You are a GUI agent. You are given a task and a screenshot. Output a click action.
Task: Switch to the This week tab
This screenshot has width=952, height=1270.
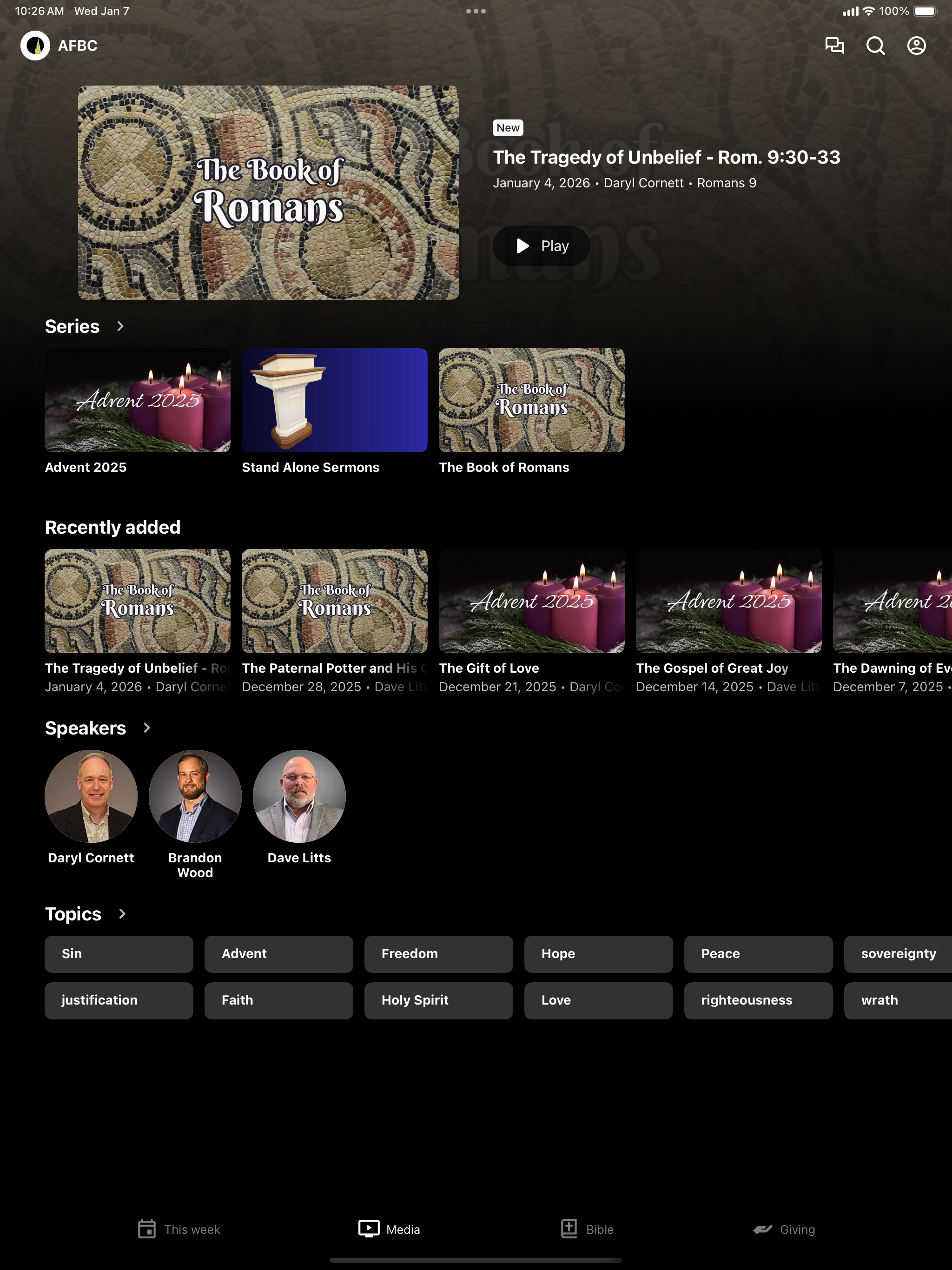coord(178,1229)
